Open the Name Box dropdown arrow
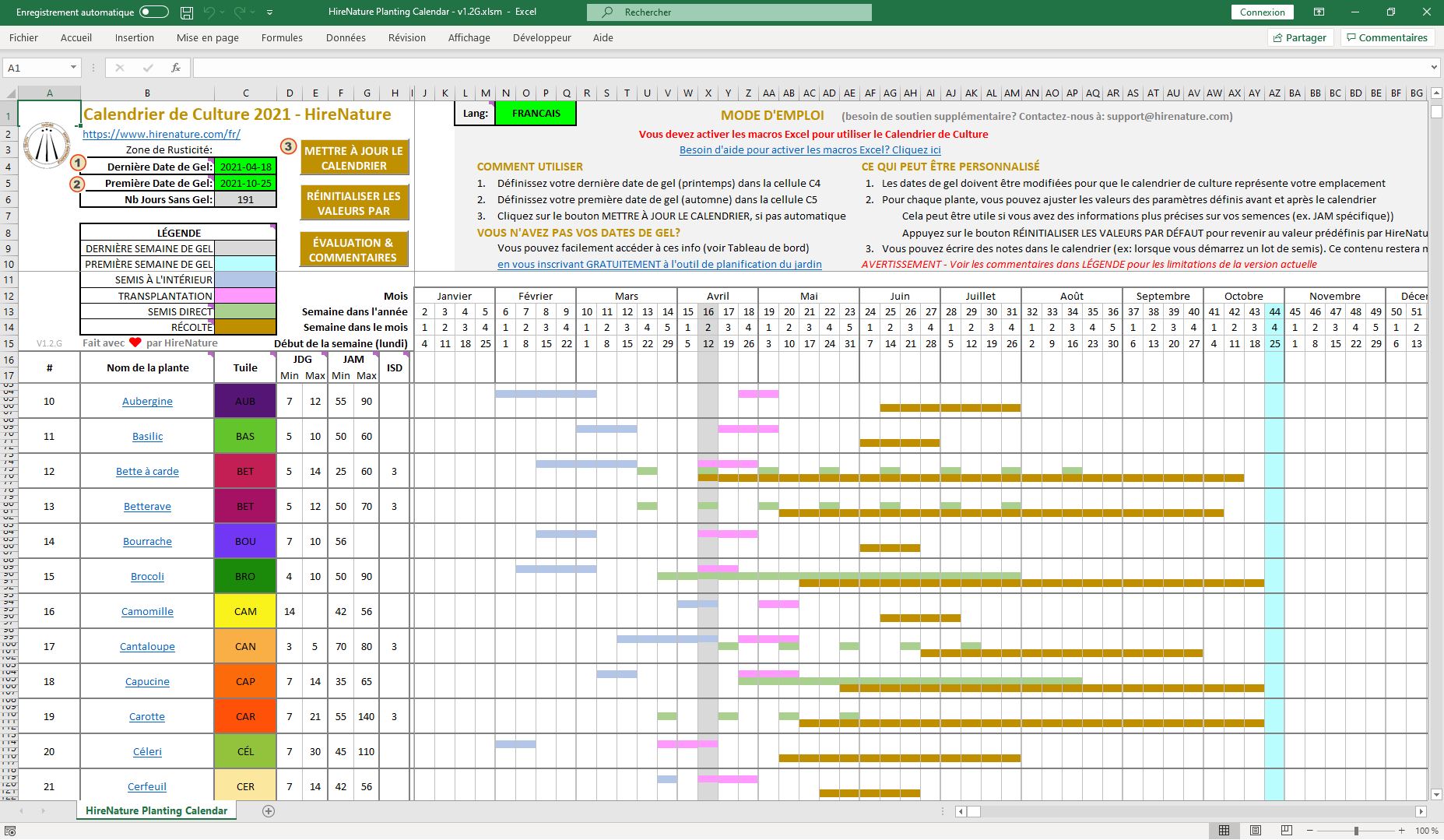Image resolution: width=1444 pixels, height=840 pixels. [73, 68]
